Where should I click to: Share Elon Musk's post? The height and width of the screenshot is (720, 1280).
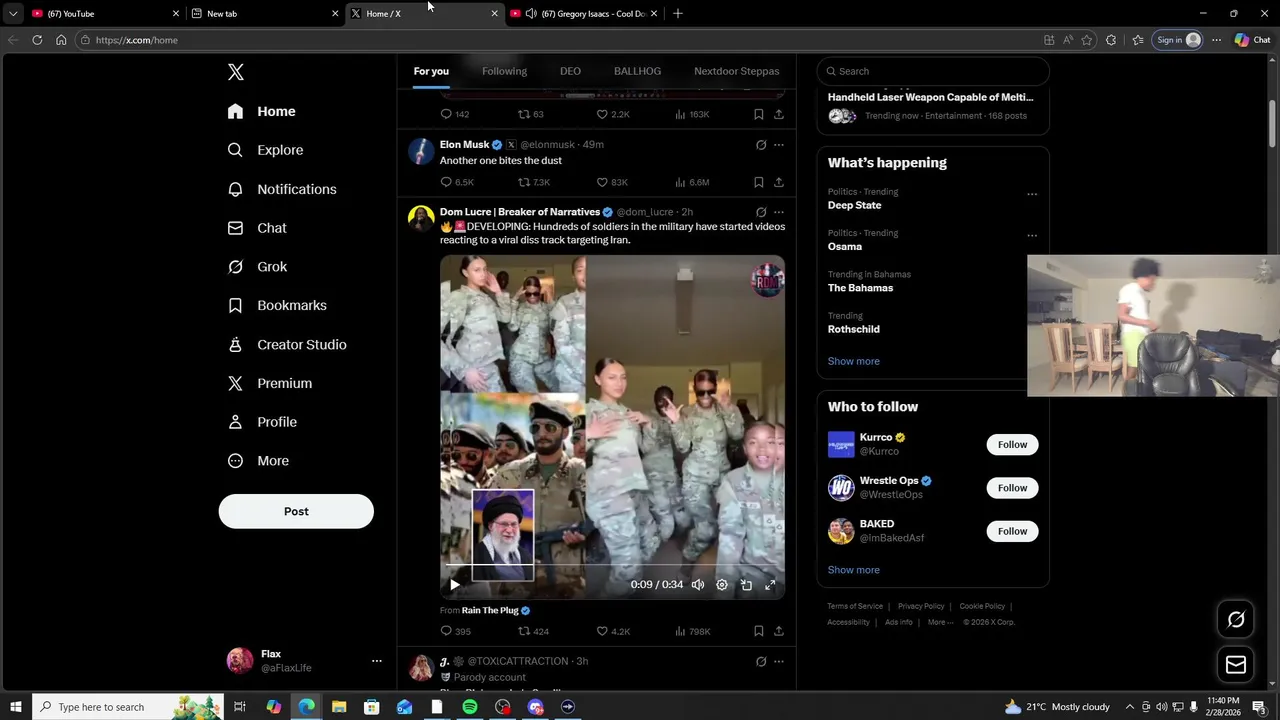pyautogui.click(x=778, y=182)
